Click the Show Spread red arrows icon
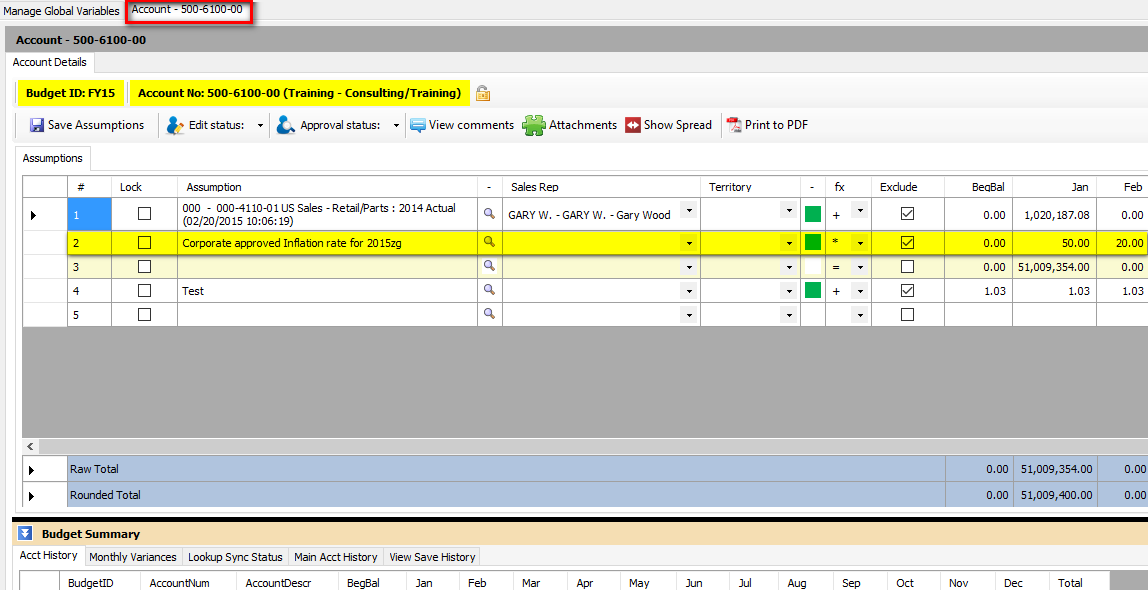 pos(633,125)
